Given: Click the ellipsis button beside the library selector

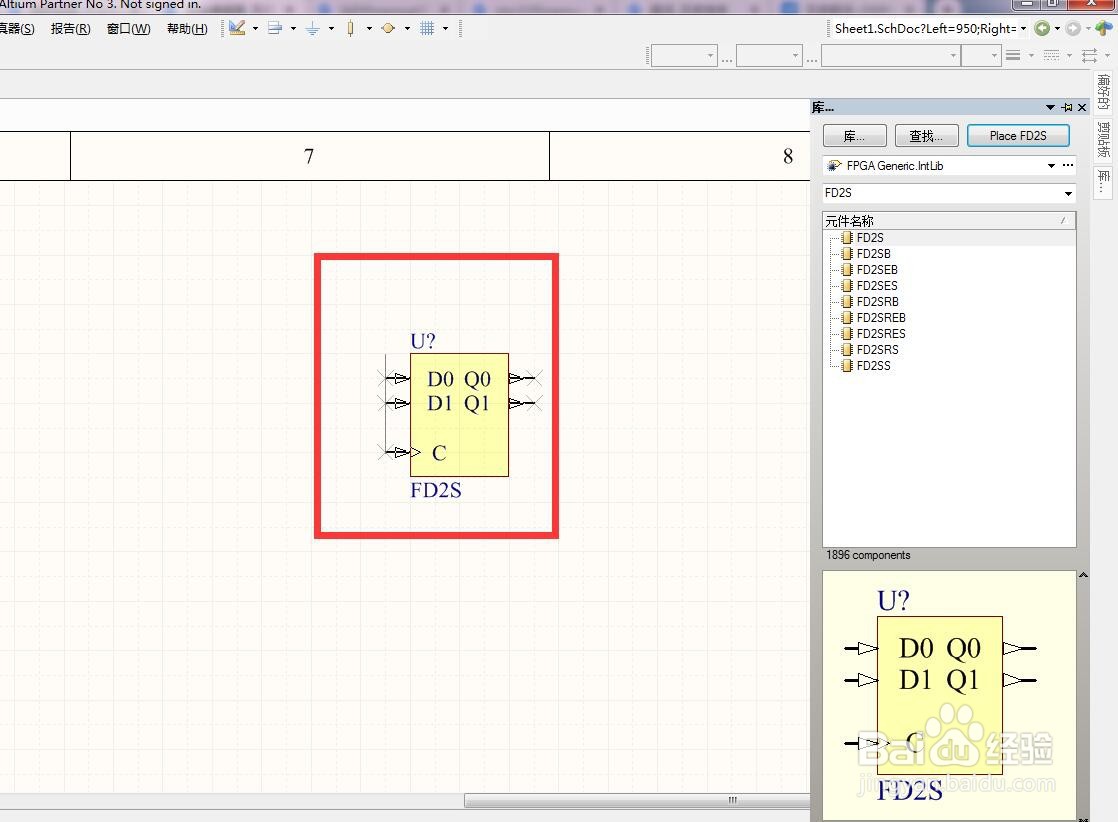Looking at the screenshot, I should pyautogui.click(x=1067, y=165).
